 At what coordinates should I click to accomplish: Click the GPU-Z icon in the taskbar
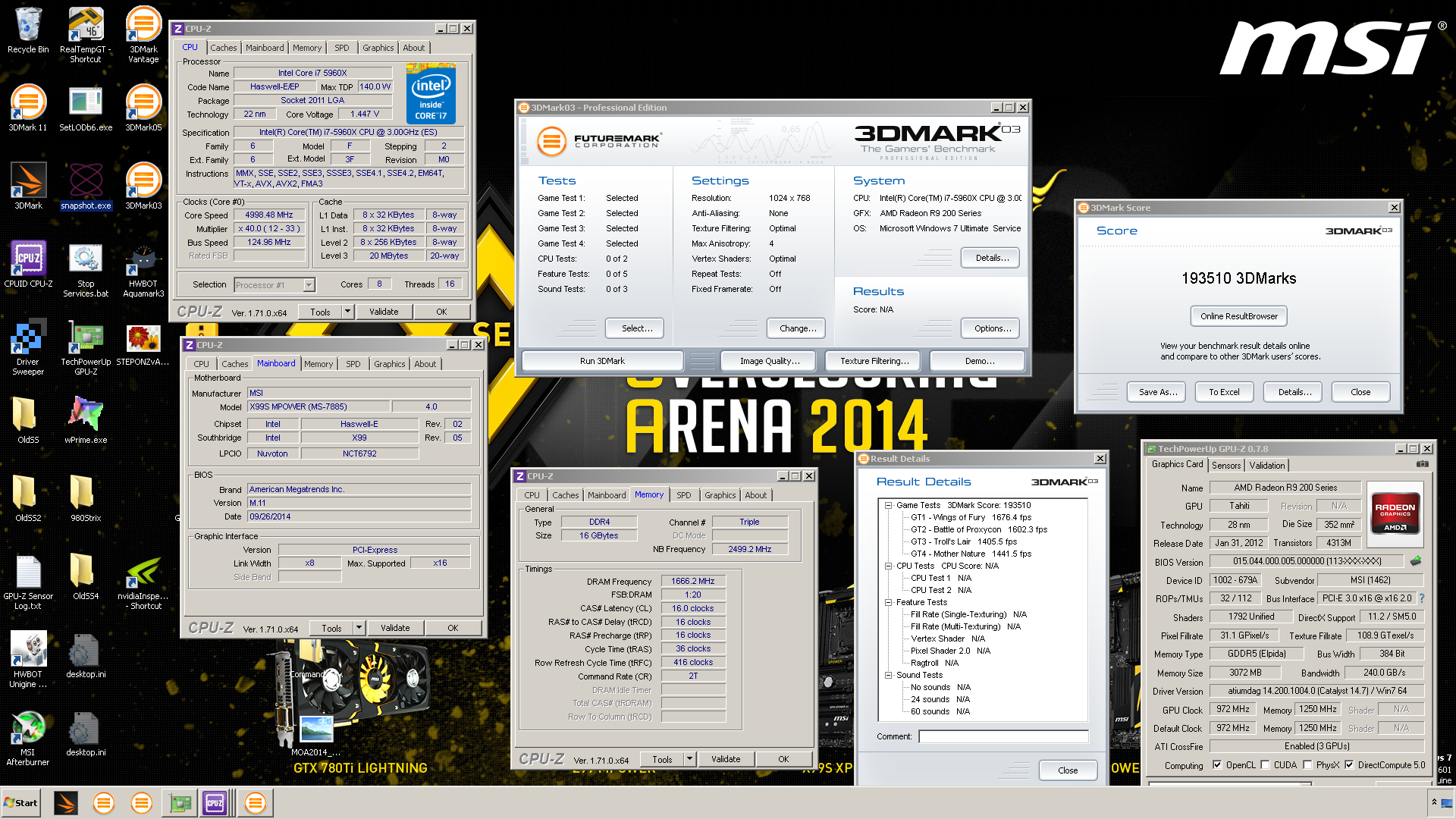180,802
